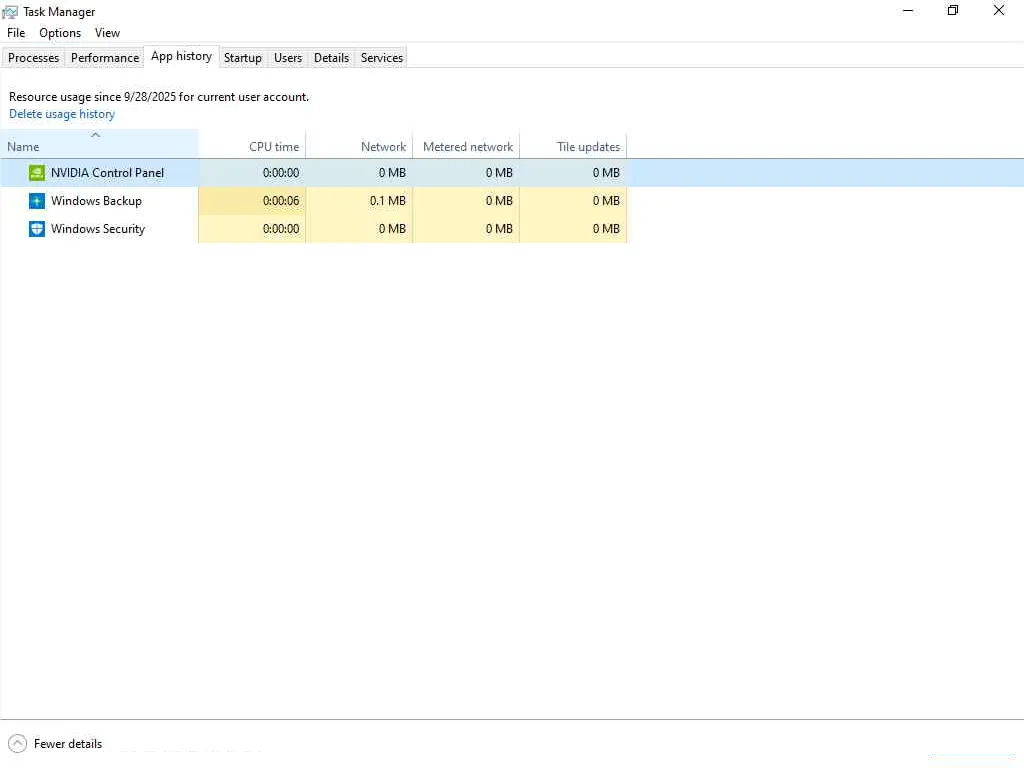Click the NVIDIA Control Panel app icon
Viewport: 1024px width, 768px height.
pyautogui.click(x=37, y=173)
